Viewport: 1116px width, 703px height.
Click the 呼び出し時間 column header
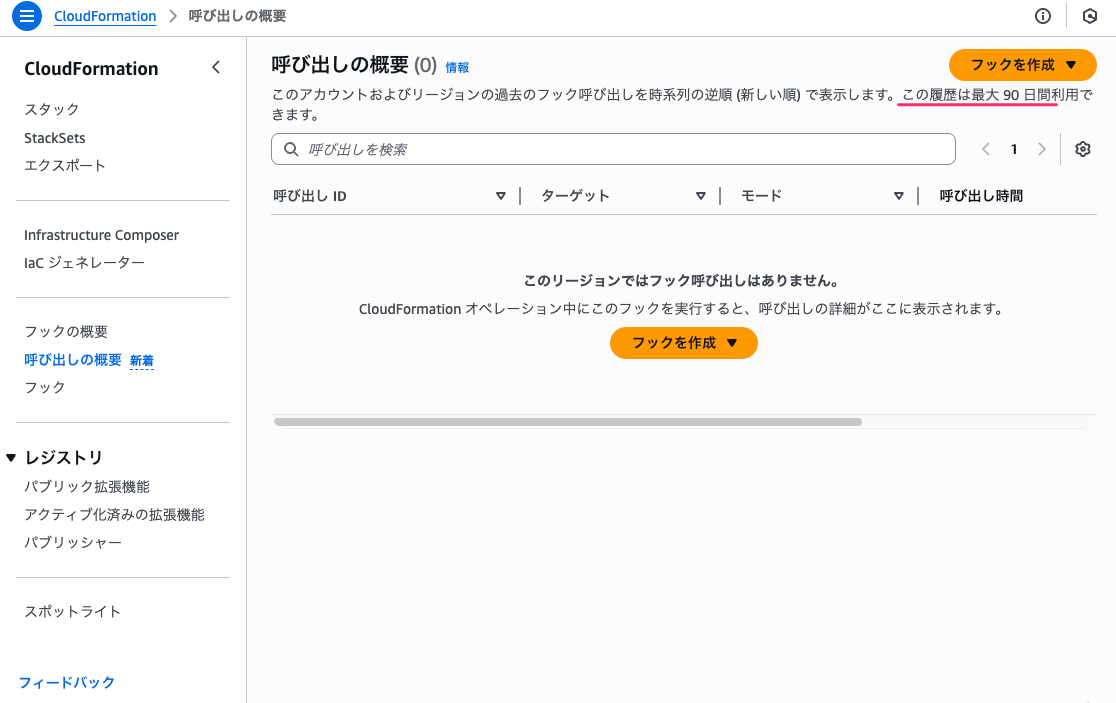[x=981, y=196]
